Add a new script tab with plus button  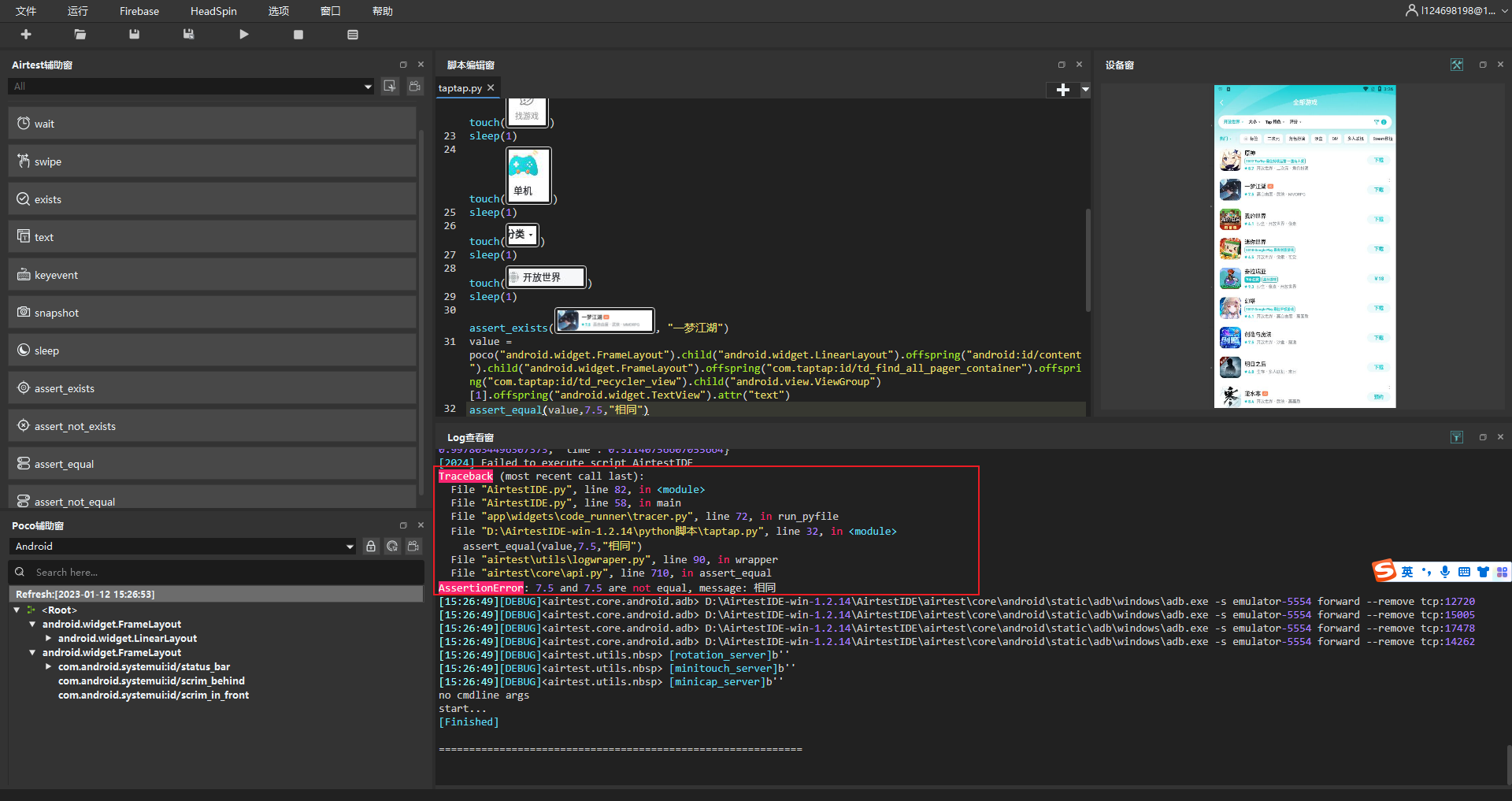(x=1063, y=90)
